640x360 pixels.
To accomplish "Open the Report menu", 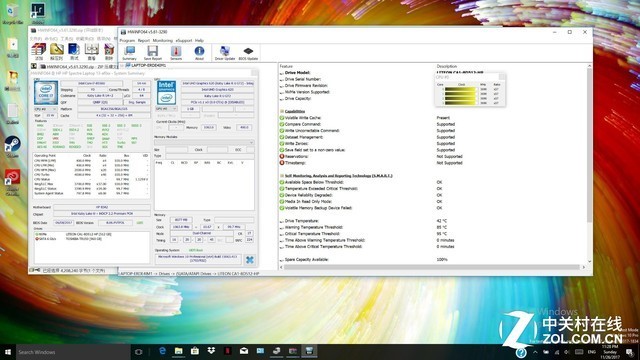I will (144, 40).
